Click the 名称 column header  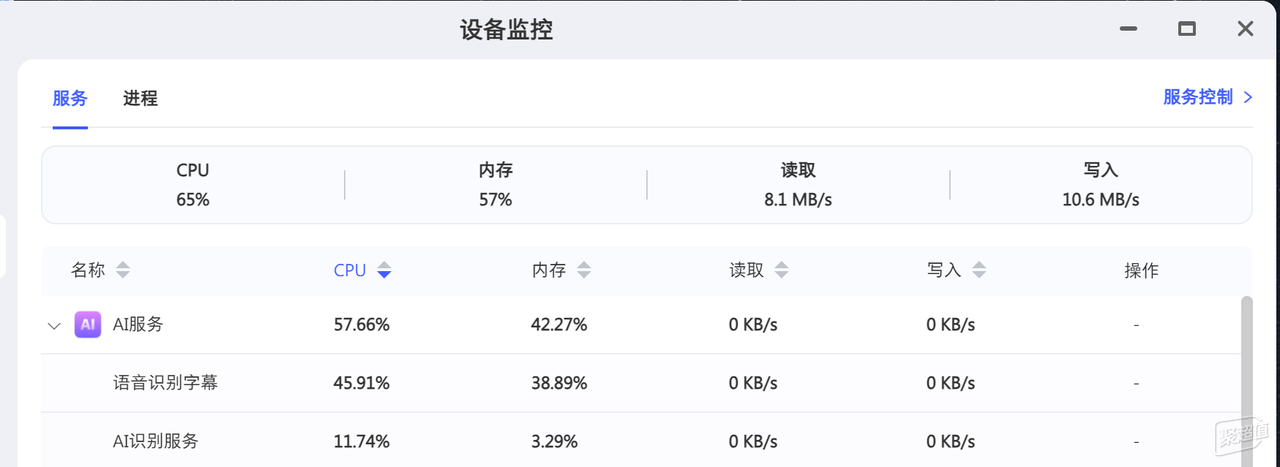click(x=88, y=270)
